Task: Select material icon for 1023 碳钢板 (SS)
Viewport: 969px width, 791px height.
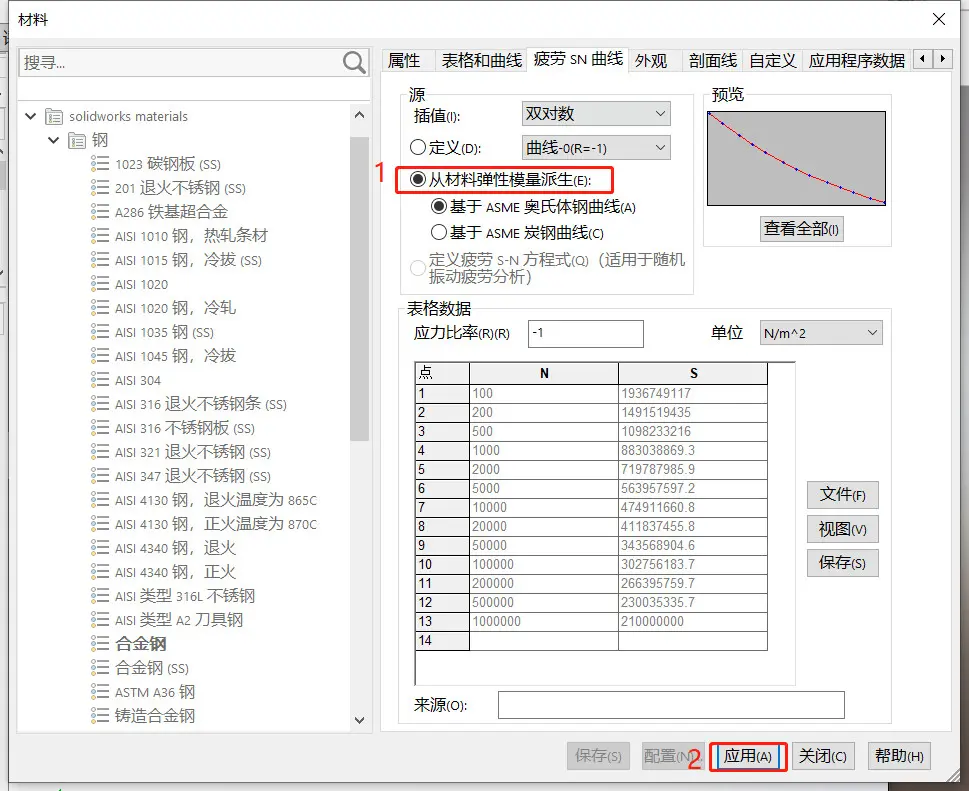Action: pyautogui.click(x=99, y=164)
